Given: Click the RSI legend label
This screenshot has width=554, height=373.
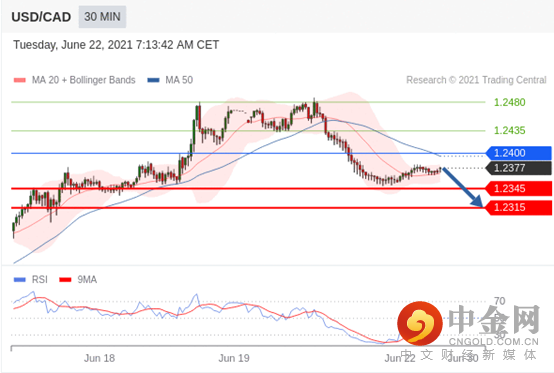Looking at the screenshot, I should [x=40, y=280].
